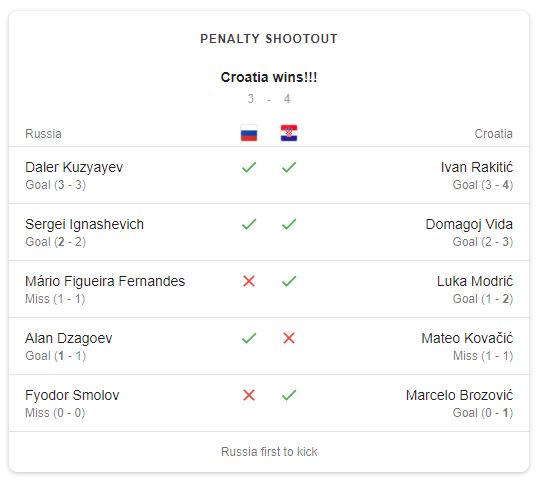Click the Russia first to kick note

point(269,451)
